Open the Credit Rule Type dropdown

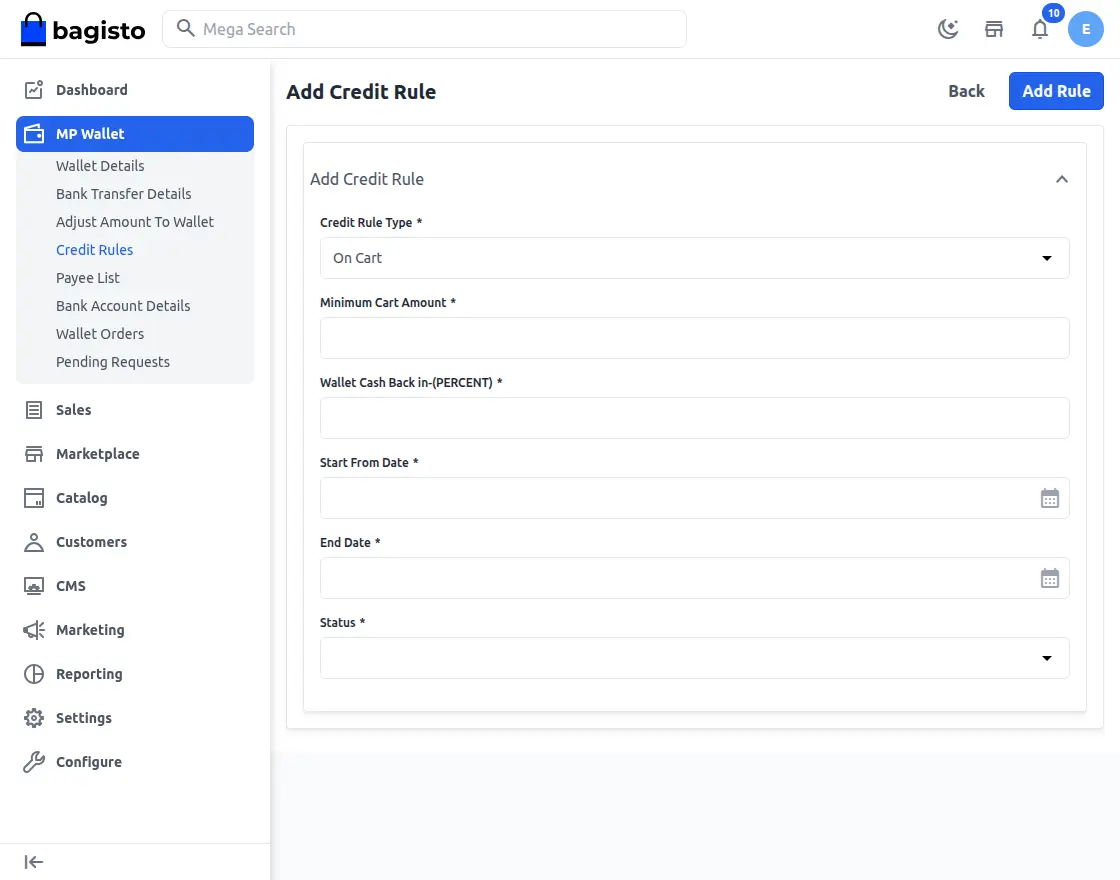point(694,258)
